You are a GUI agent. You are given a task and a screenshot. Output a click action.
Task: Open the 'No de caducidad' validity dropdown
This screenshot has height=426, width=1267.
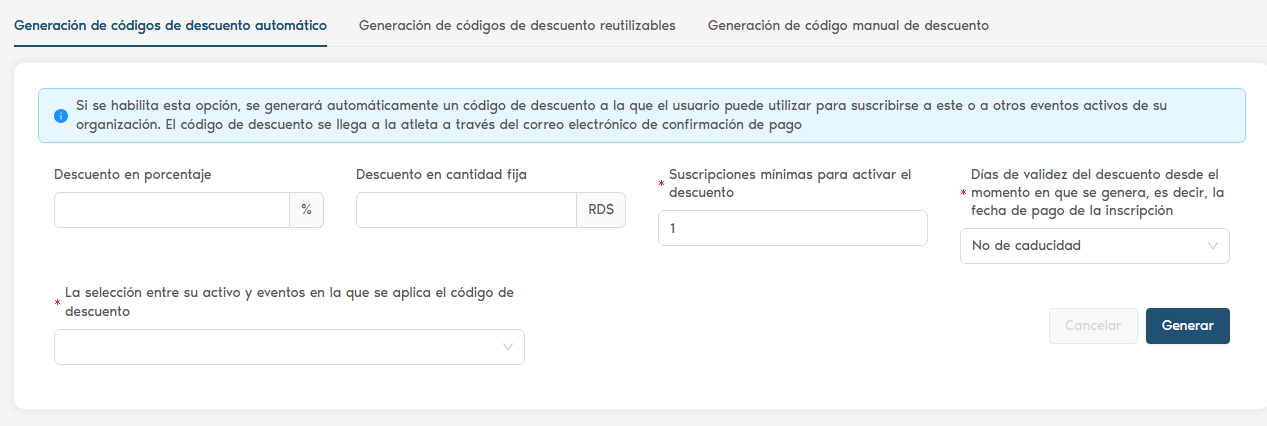tap(1085, 246)
